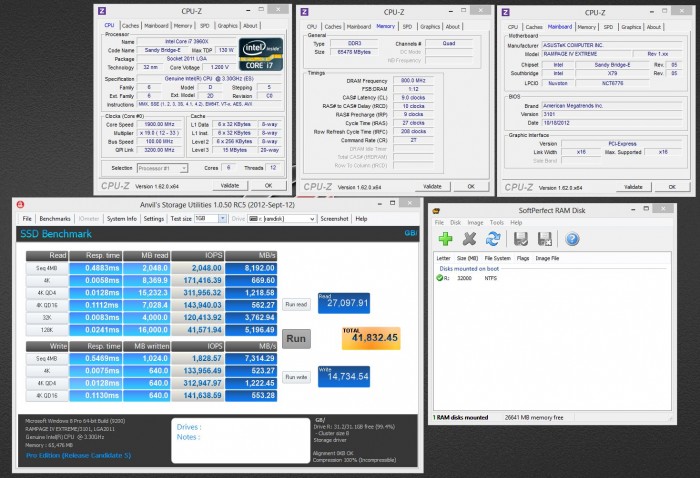Click the red Anvil's Storage Utilities title icon
This screenshot has height=478, width=700.
(20, 204)
